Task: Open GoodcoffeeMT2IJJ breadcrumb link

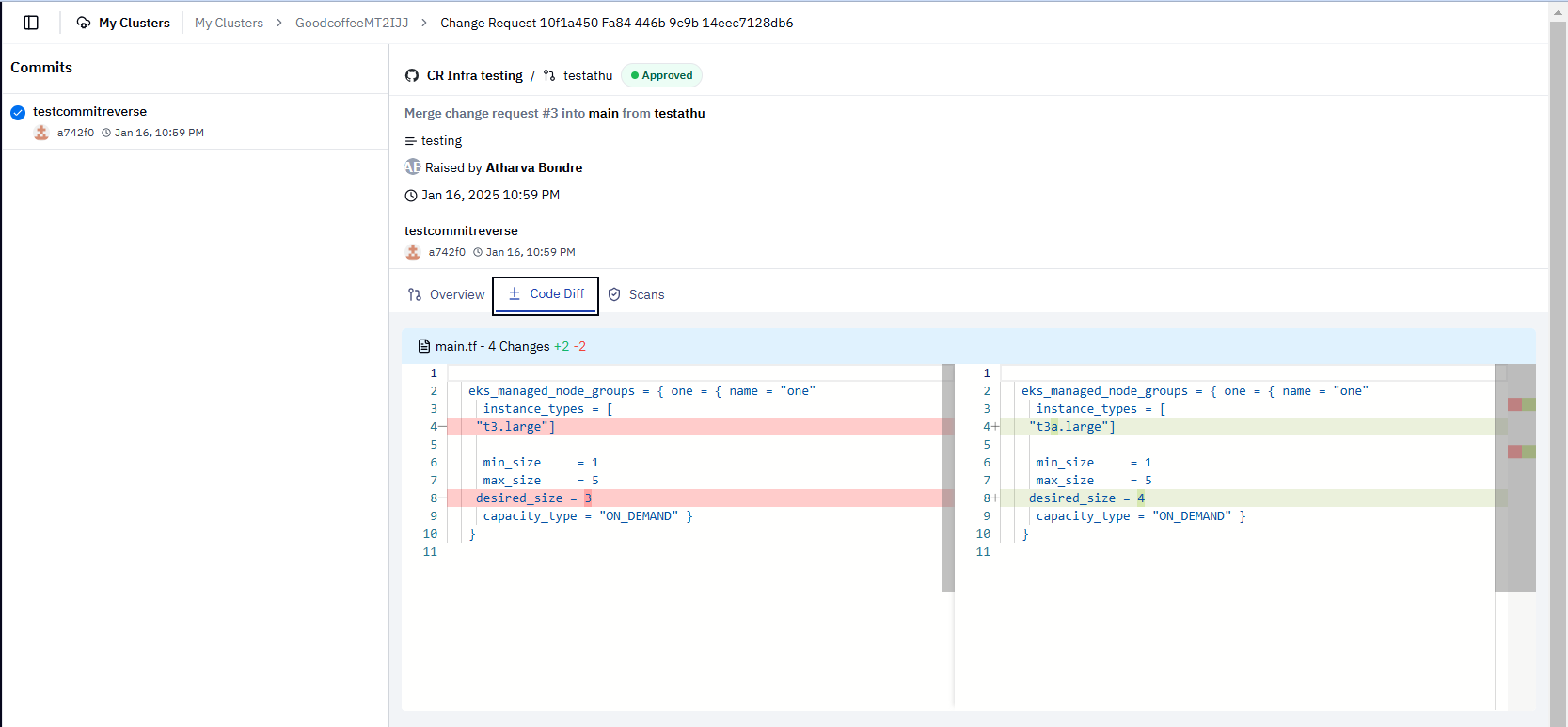Action: [352, 23]
